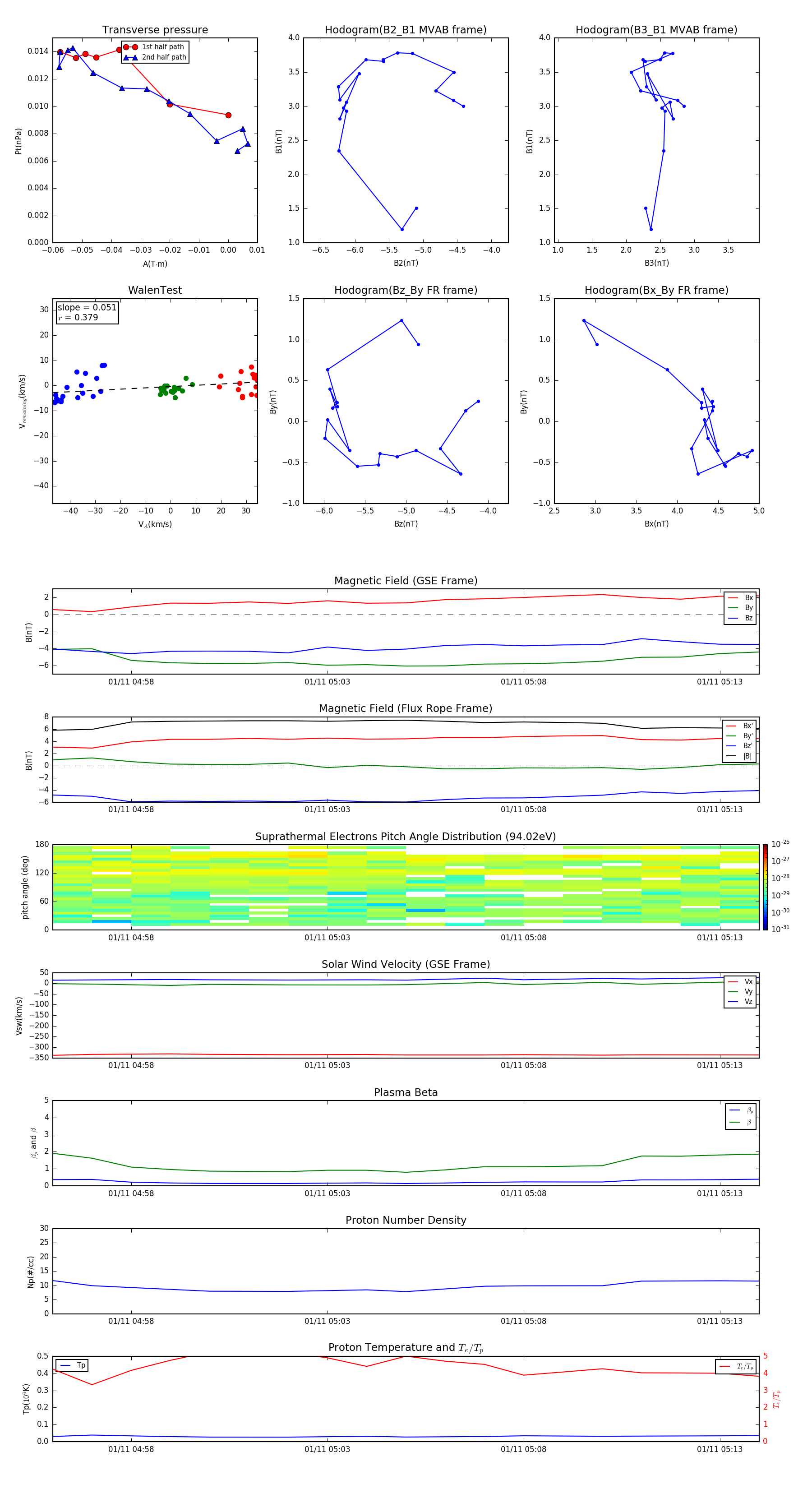Click the 'Hodogram(B2_B1 MVAB frame)' title
Viewport: 812px width, 1489px height.
tap(406, 30)
